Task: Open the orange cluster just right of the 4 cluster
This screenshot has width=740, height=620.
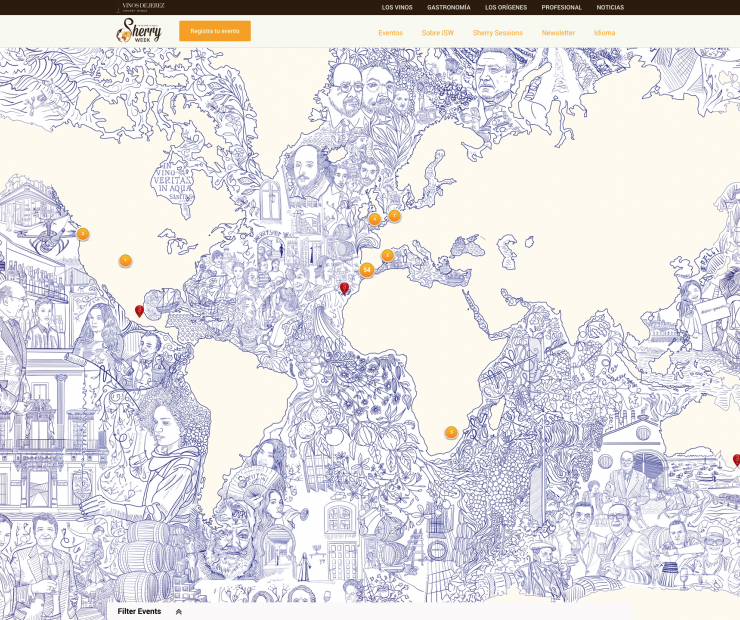Action: click(x=395, y=216)
